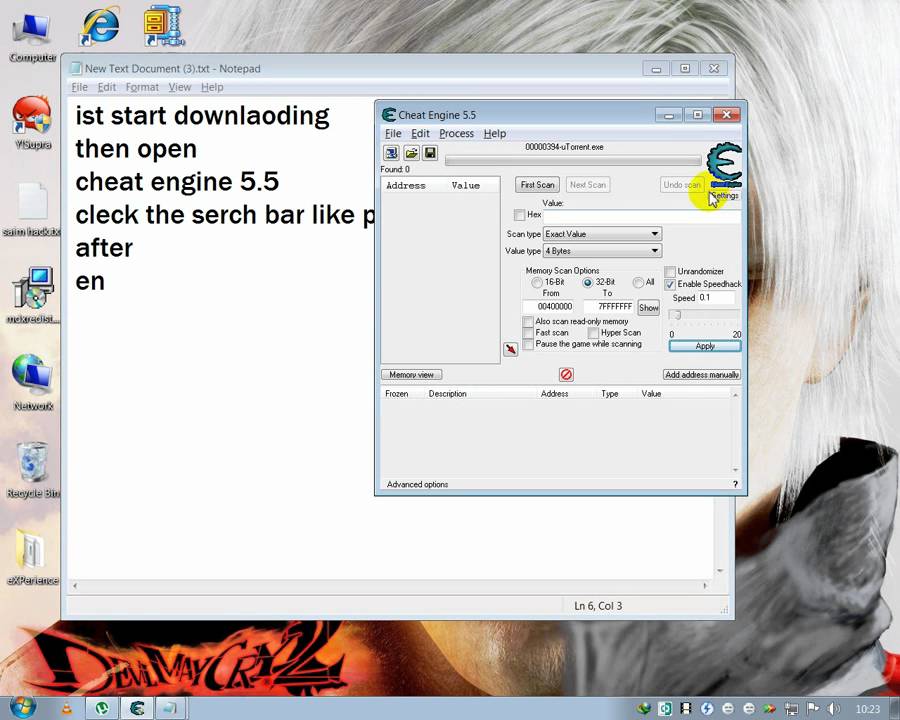Open Memory view
Image resolution: width=900 pixels, height=720 pixels.
tap(412, 374)
